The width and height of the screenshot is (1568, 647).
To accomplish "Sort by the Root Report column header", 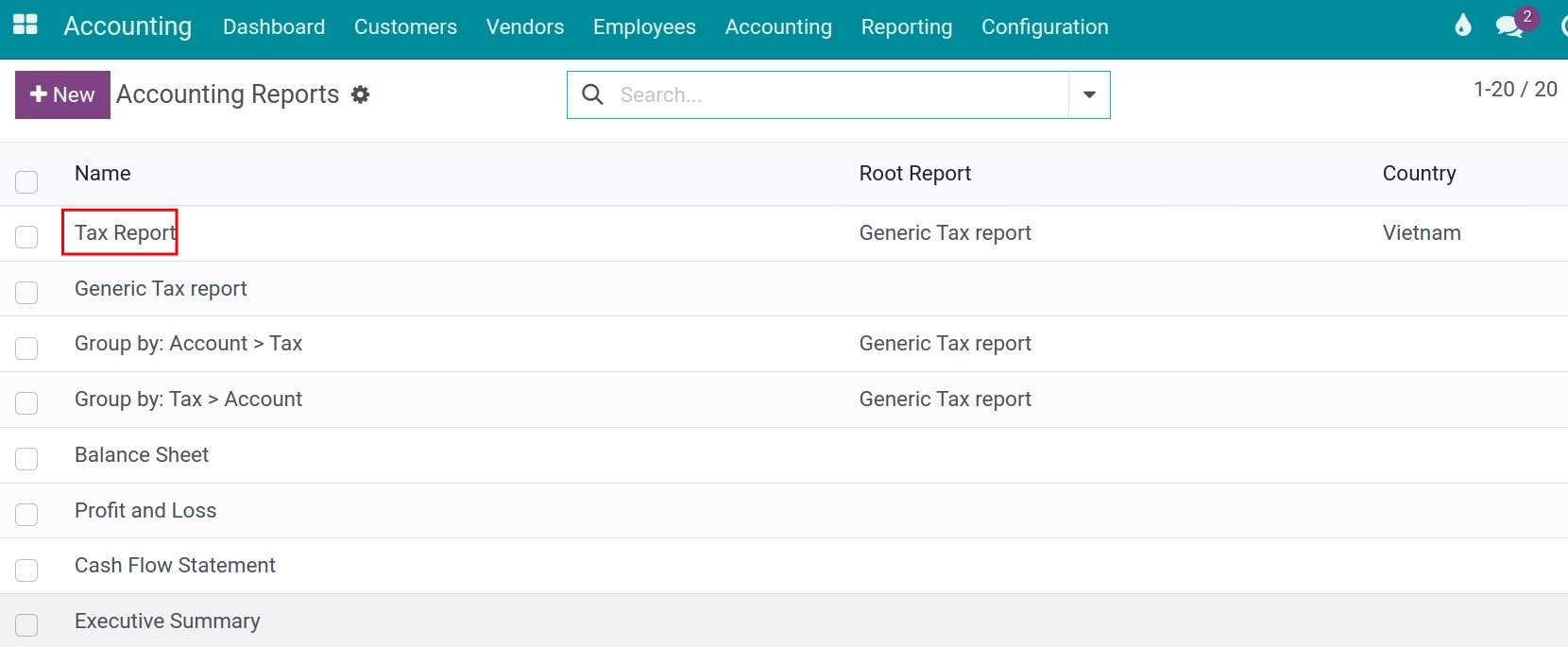I will (x=915, y=173).
